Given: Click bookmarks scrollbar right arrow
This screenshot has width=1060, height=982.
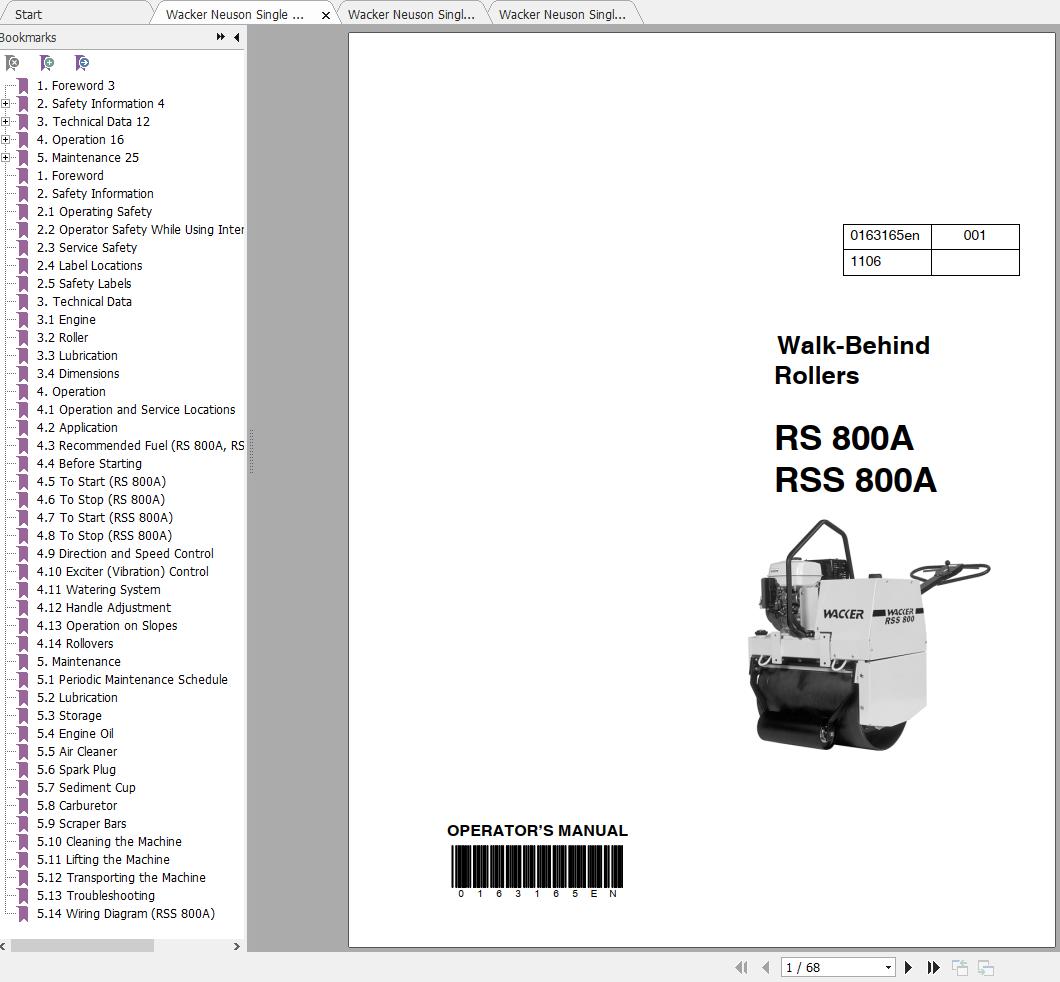Looking at the screenshot, I should click(x=237, y=946).
